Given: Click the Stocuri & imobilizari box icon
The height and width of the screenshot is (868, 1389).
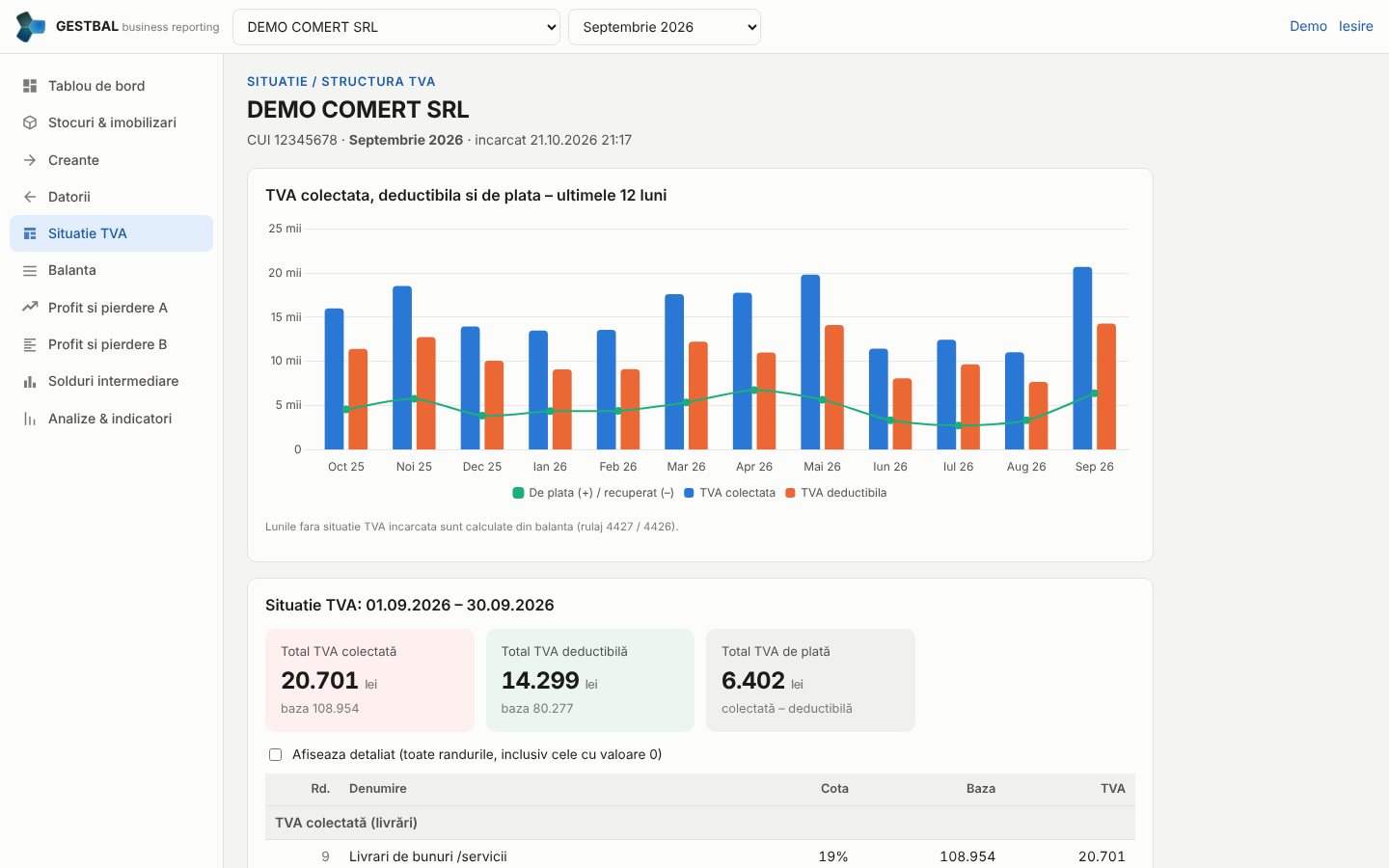Looking at the screenshot, I should point(30,122).
